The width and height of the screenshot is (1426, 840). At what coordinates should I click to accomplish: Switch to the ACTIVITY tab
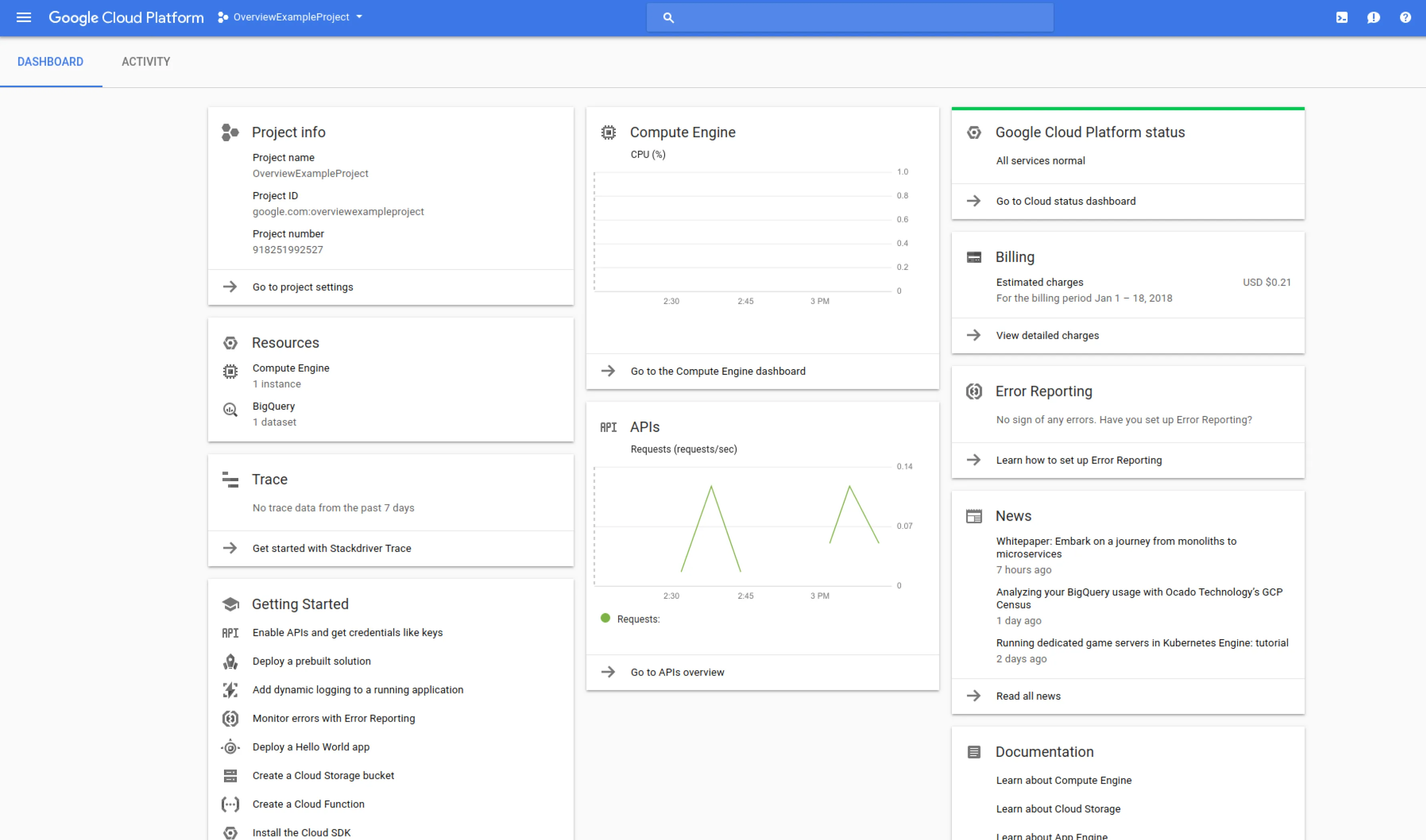click(146, 62)
